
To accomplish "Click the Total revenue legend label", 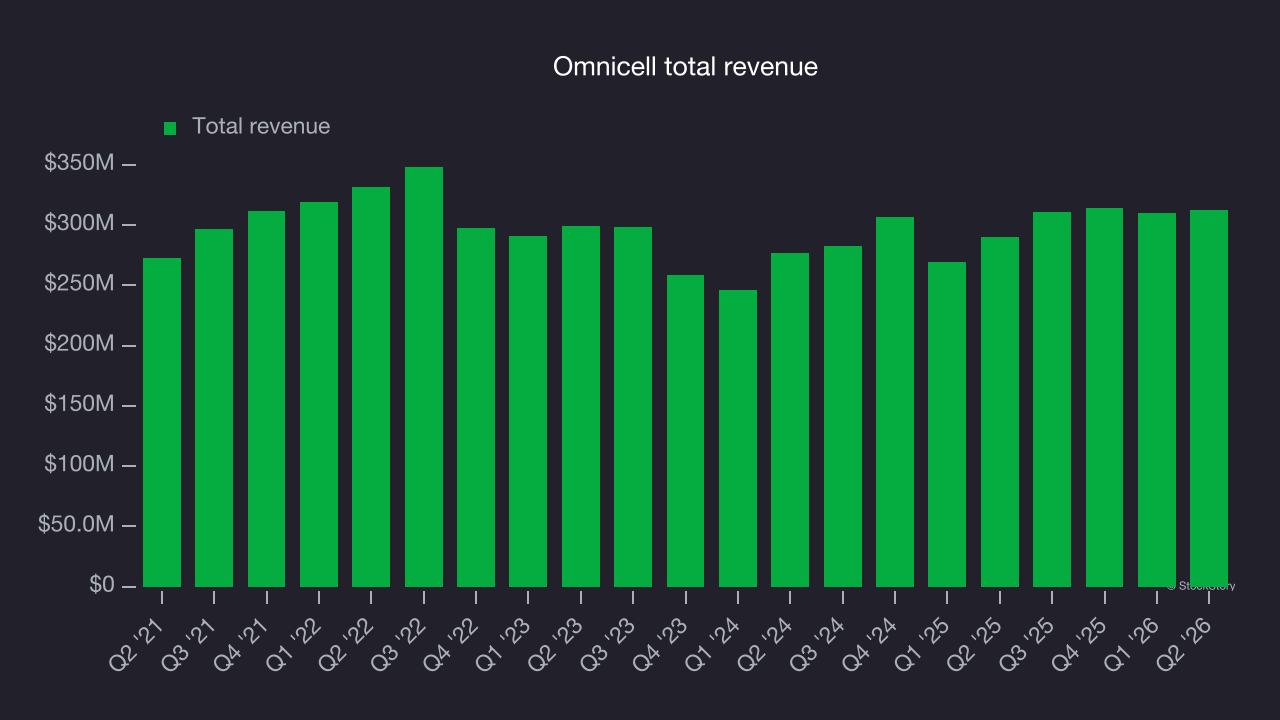I will click(261, 127).
